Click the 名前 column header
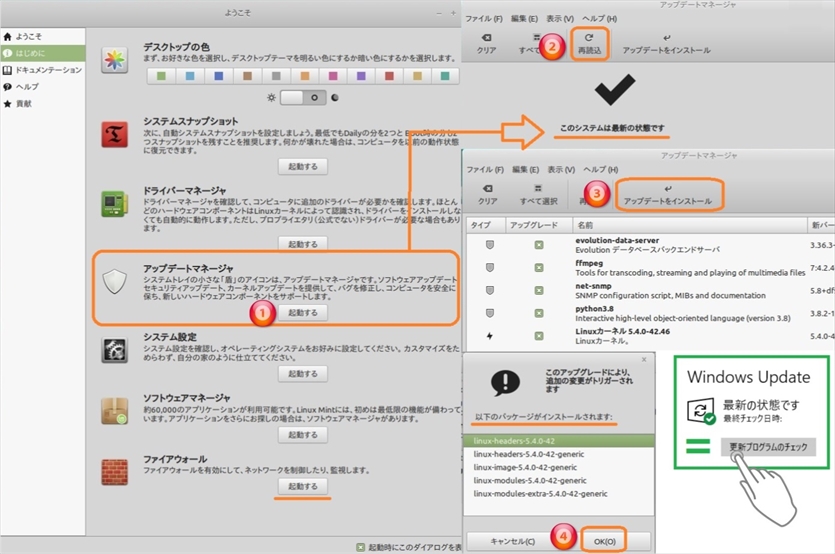The height and width of the screenshot is (554, 835). coord(690,225)
